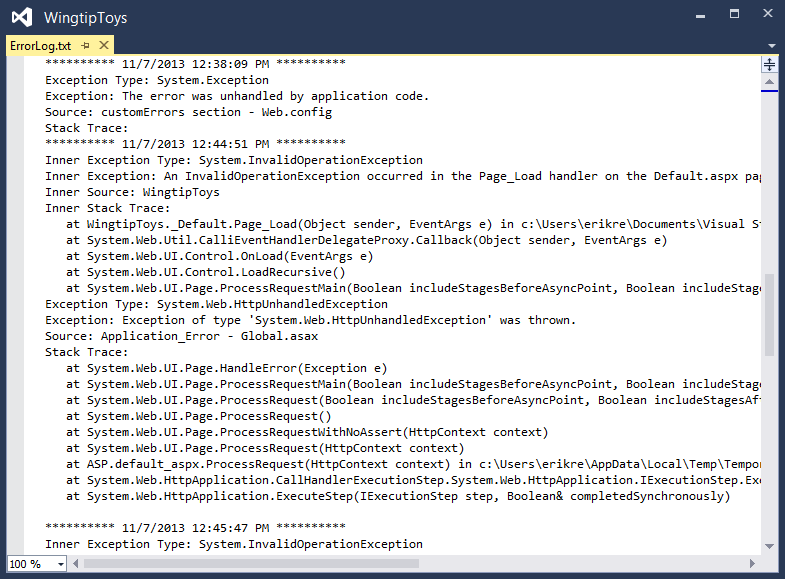Click the vertical scrollbar up arrow
785x579 pixels.
(x=769, y=82)
